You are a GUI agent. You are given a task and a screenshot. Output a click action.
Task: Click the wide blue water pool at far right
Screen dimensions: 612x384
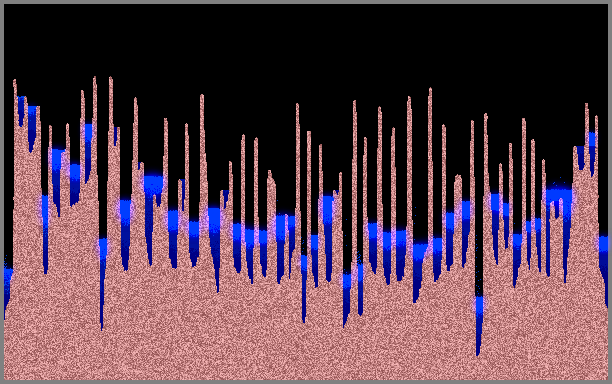pos(559,194)
